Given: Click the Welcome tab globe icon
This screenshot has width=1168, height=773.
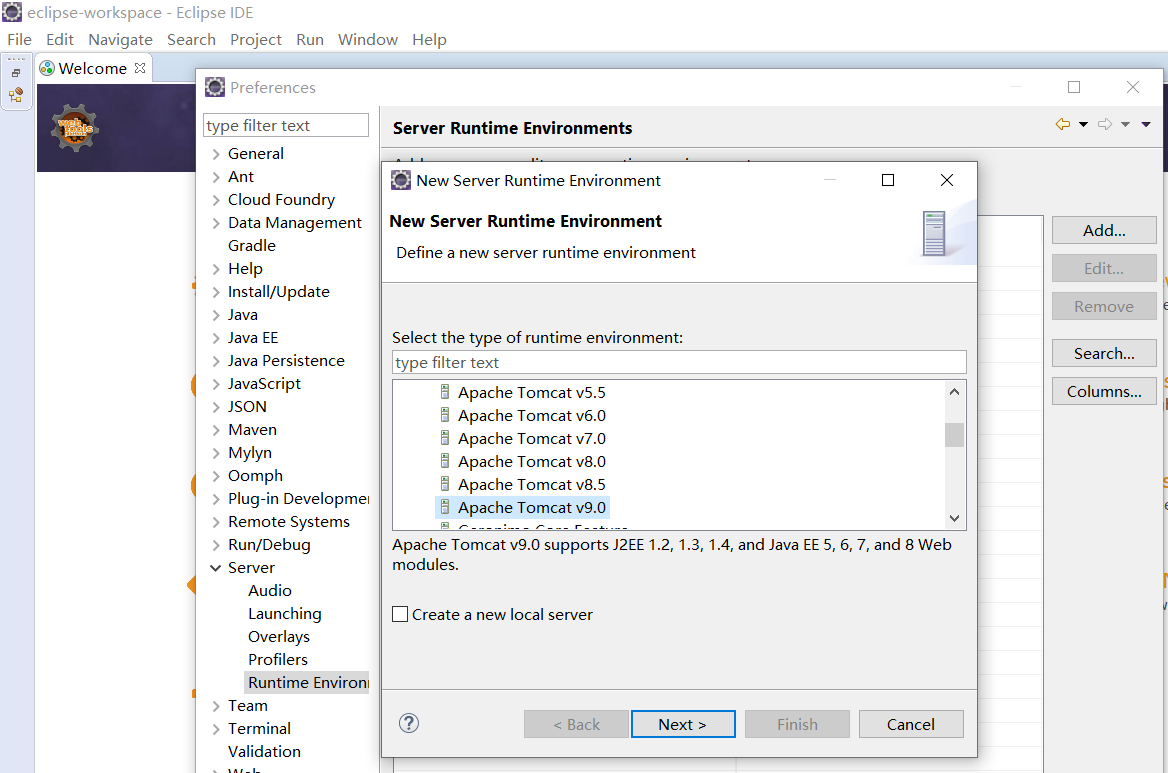Looking at the screenshot, I should pos(47,68).
